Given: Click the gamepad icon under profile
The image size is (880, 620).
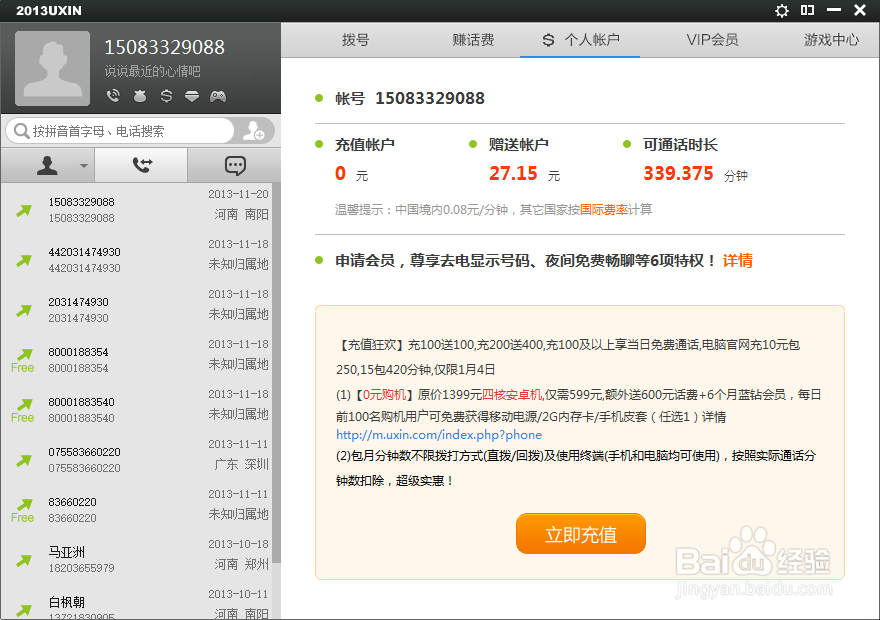Looking at the screenshot, I should [218, 97].
